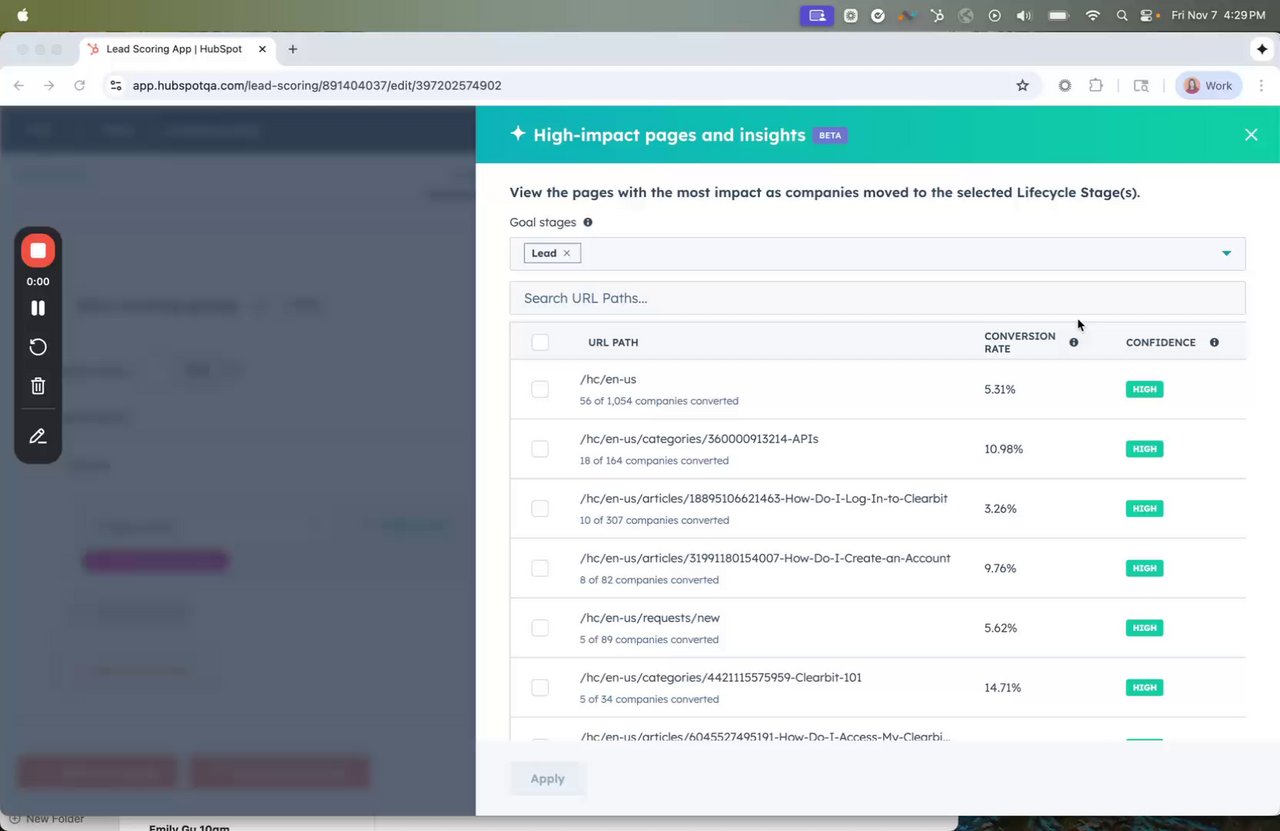Go forward with the browser forward arrow
The height and width of the screenshot is (831, 1280).
point(49,86)
